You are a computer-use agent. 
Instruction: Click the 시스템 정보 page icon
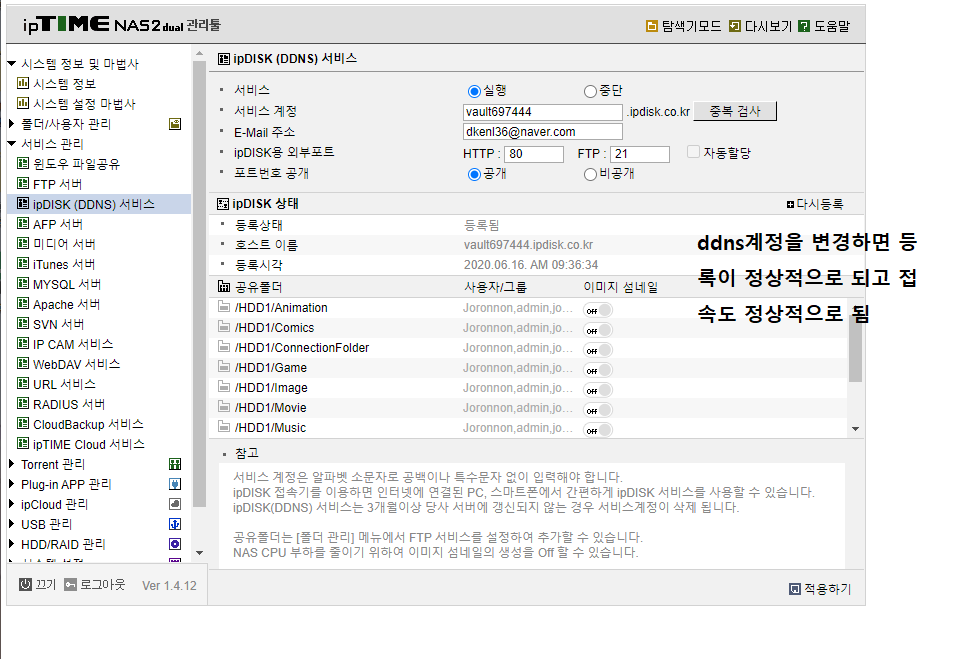pyautogui.click(x=23, y=83)
